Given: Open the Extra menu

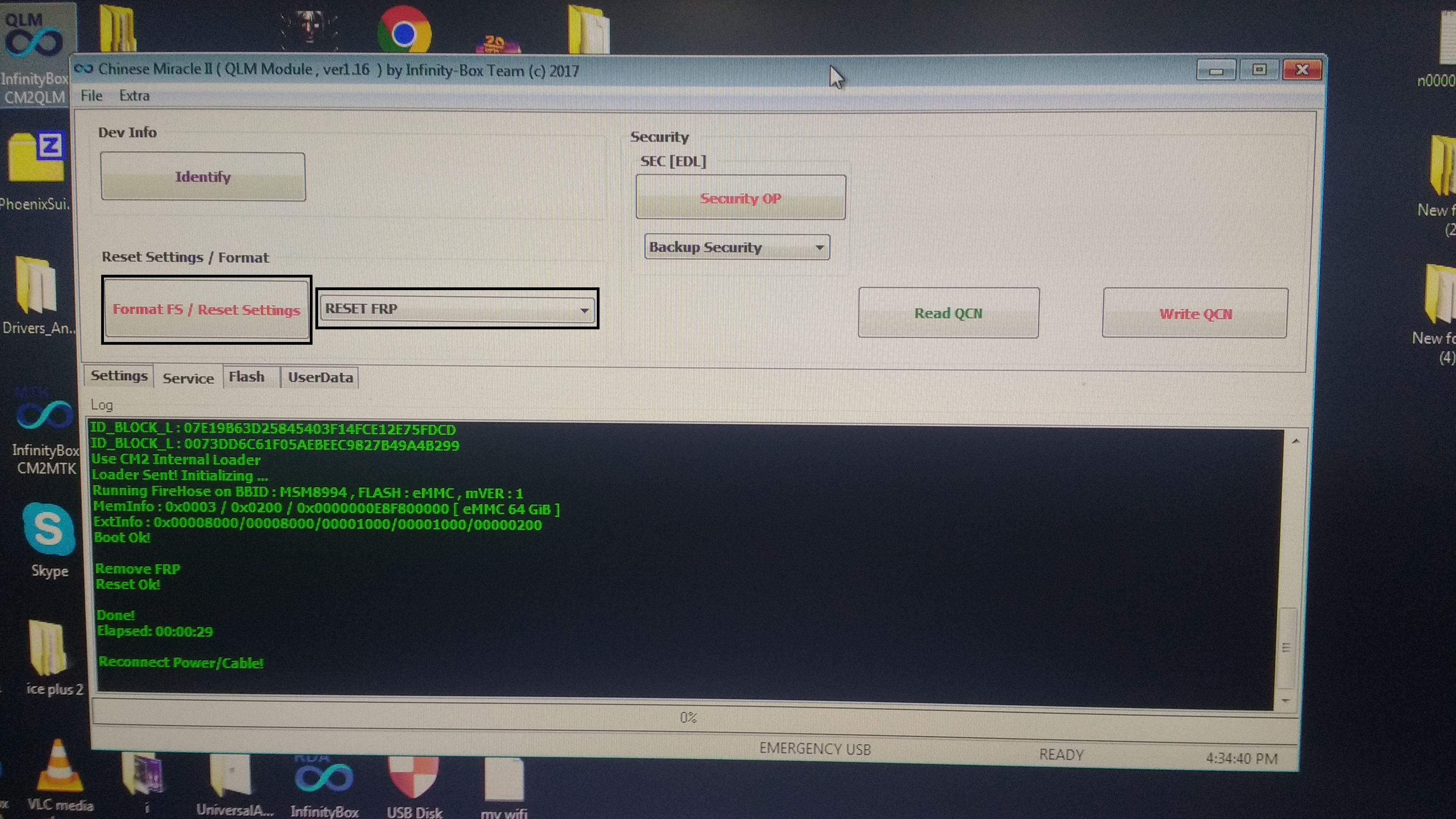Looking at the screenshot, I should [134, 96].
